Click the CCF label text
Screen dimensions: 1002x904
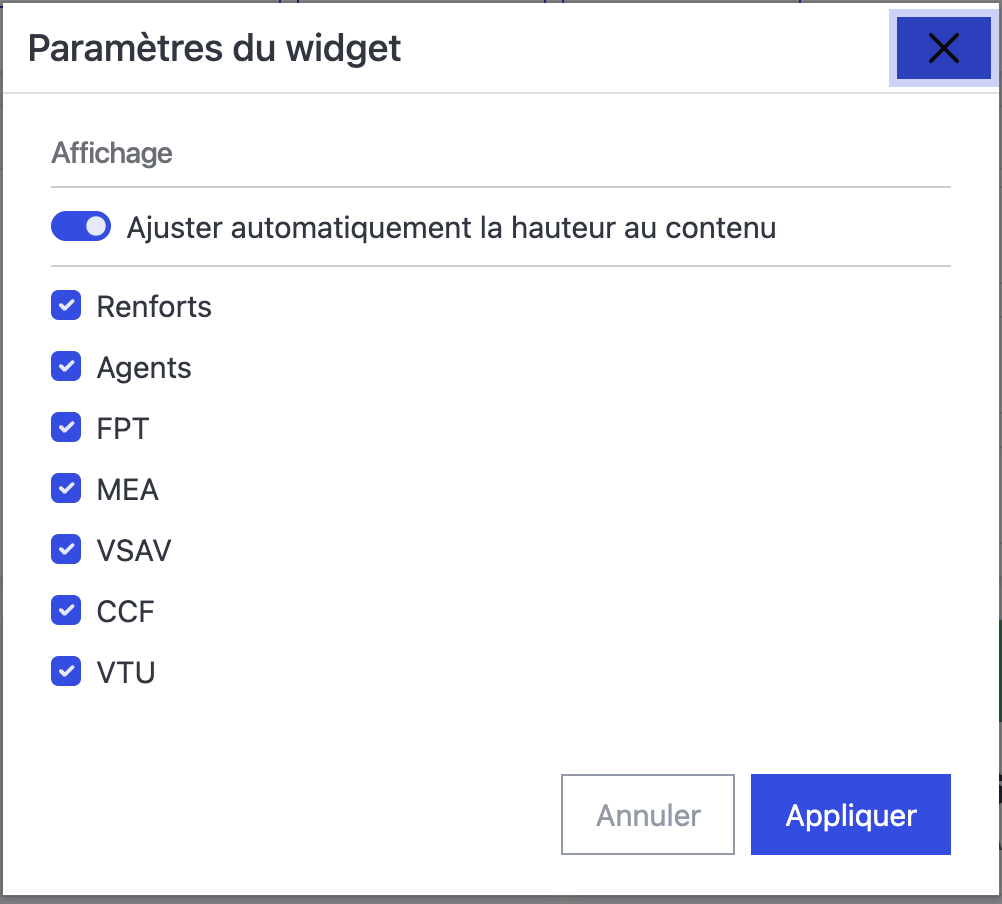pyautogui.click(x=126, y=612)
